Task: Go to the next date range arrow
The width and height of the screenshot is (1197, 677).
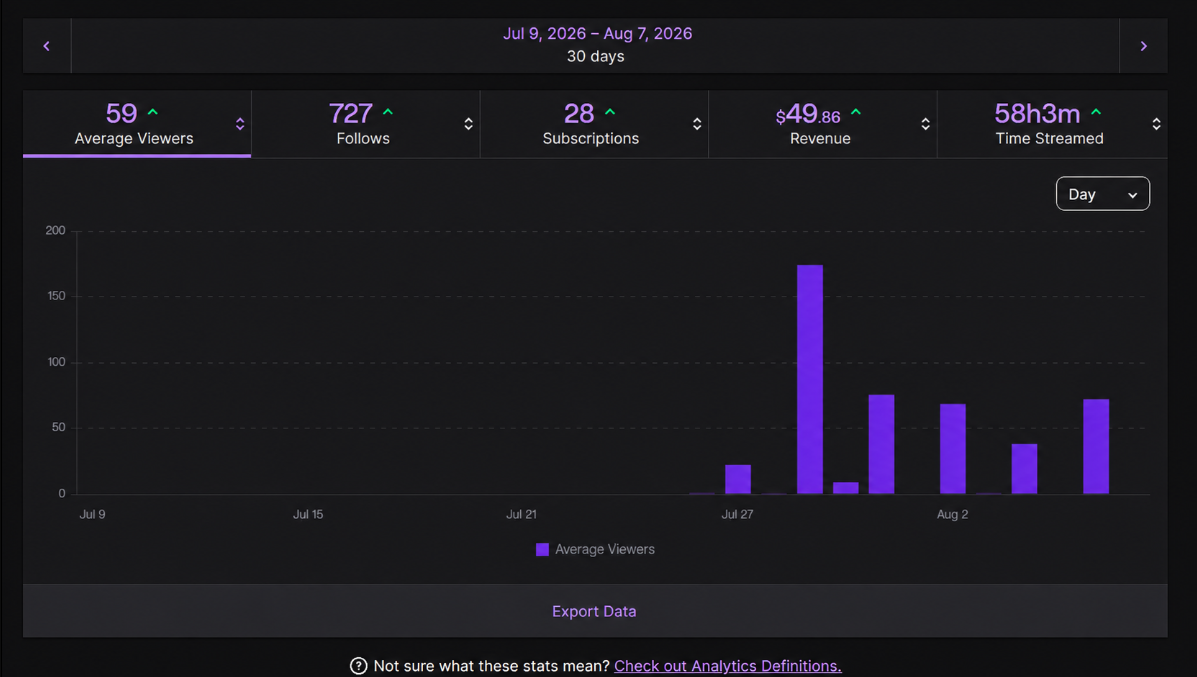Action: coord(1143,46)
